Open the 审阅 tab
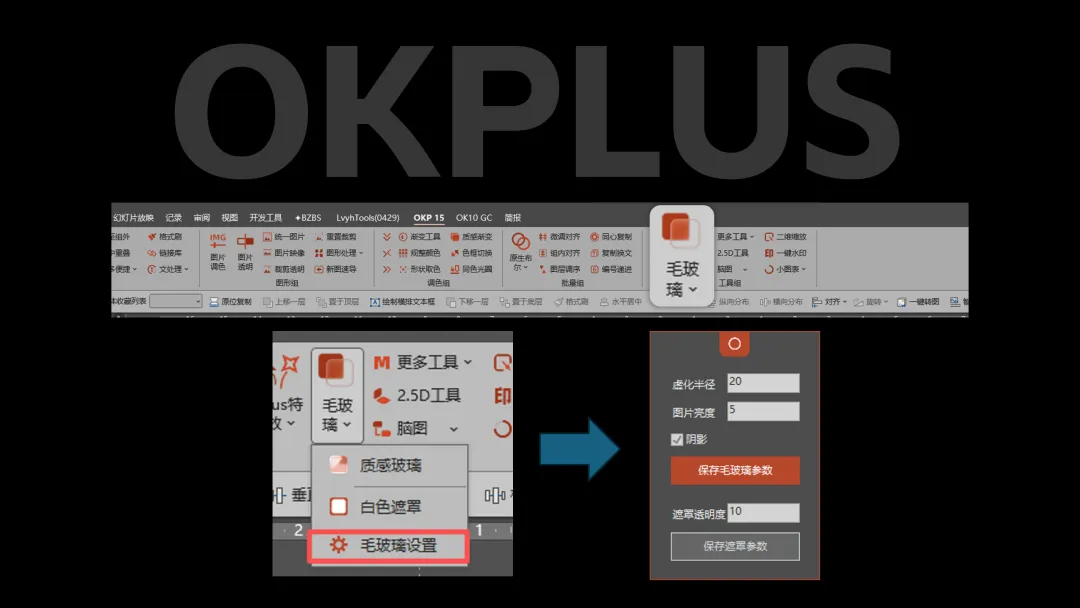Image resolution: width=1080 pixels, height=608 pixels. (201, 218)
